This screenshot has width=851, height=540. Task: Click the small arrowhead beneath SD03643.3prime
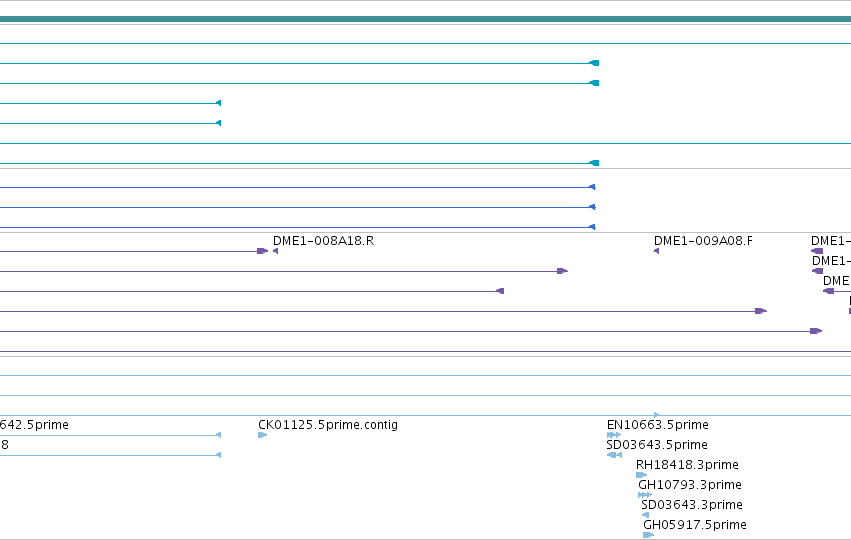tap(645, 515)
